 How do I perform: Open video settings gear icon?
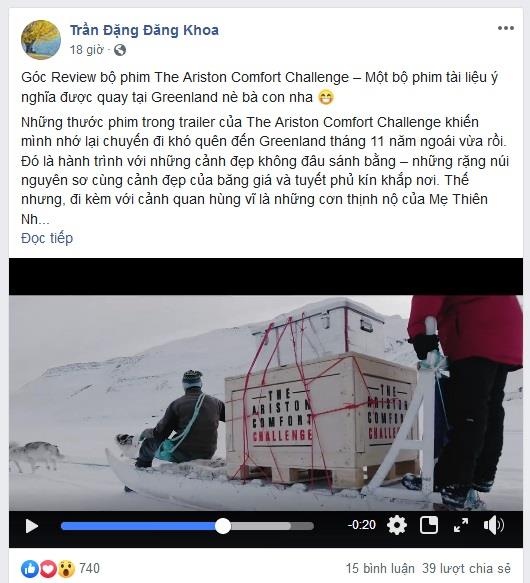397,525
